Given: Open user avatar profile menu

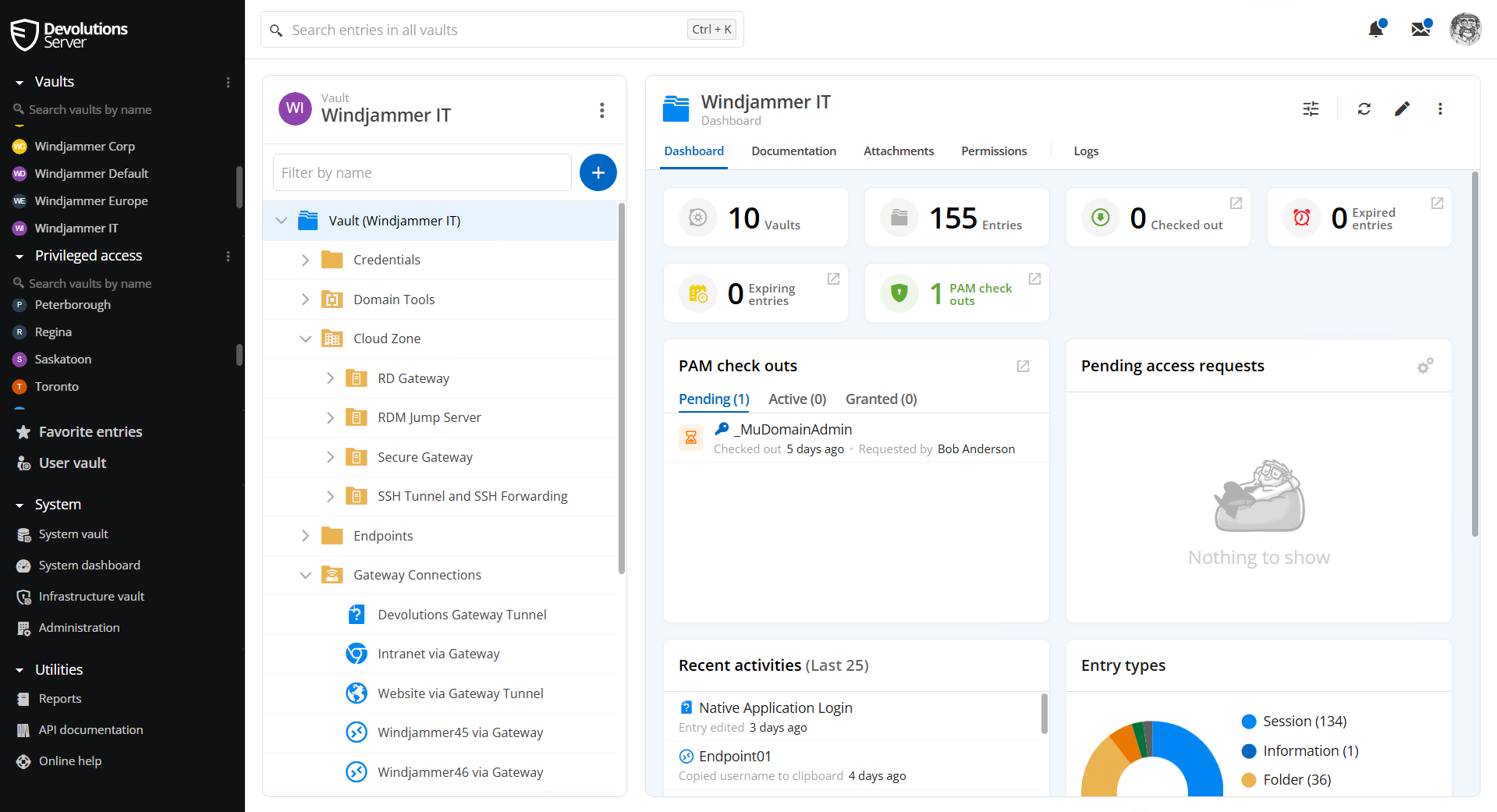Looking at the screenshot, I should [1465, 30].
